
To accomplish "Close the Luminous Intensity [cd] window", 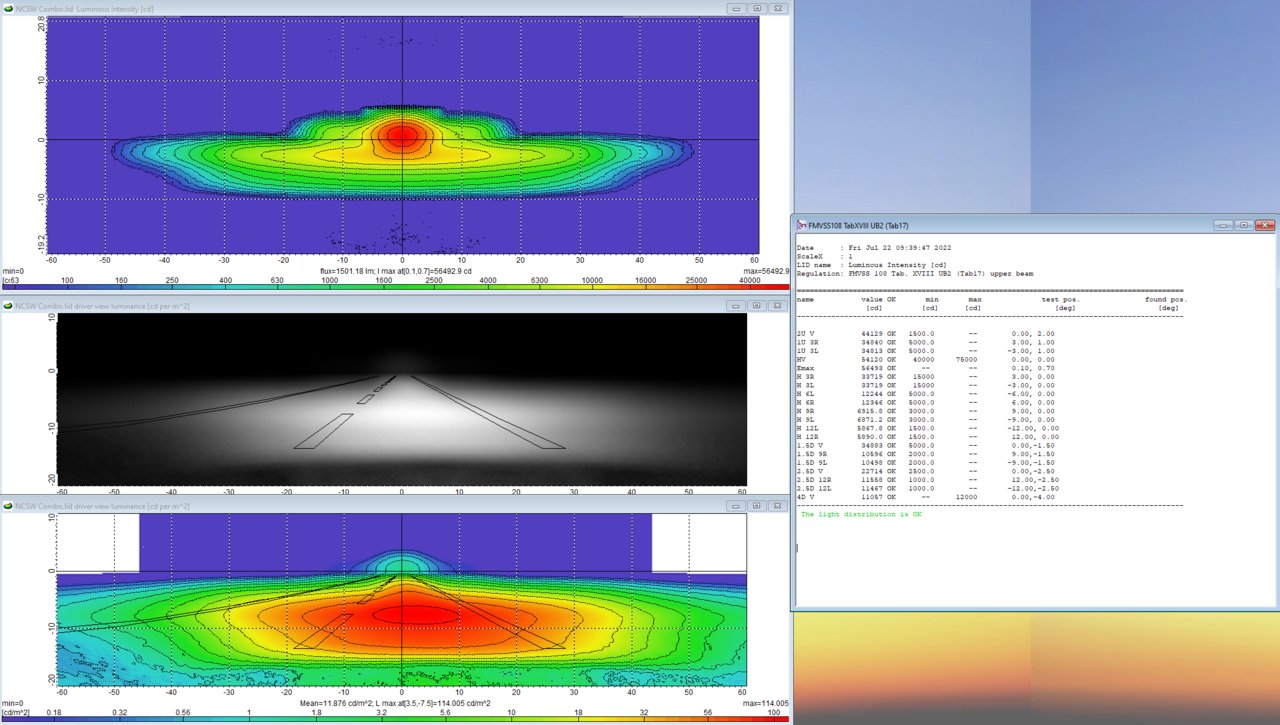I will tap(777, 7).
